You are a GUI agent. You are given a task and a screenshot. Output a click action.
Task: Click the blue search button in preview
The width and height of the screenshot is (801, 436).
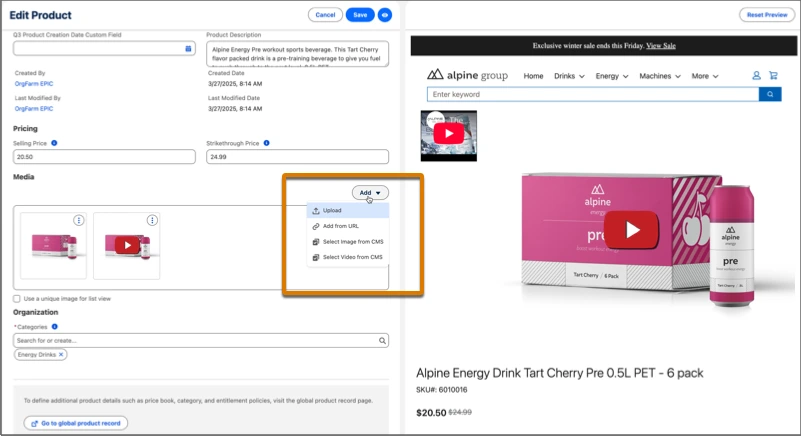[x=770, y=94]
